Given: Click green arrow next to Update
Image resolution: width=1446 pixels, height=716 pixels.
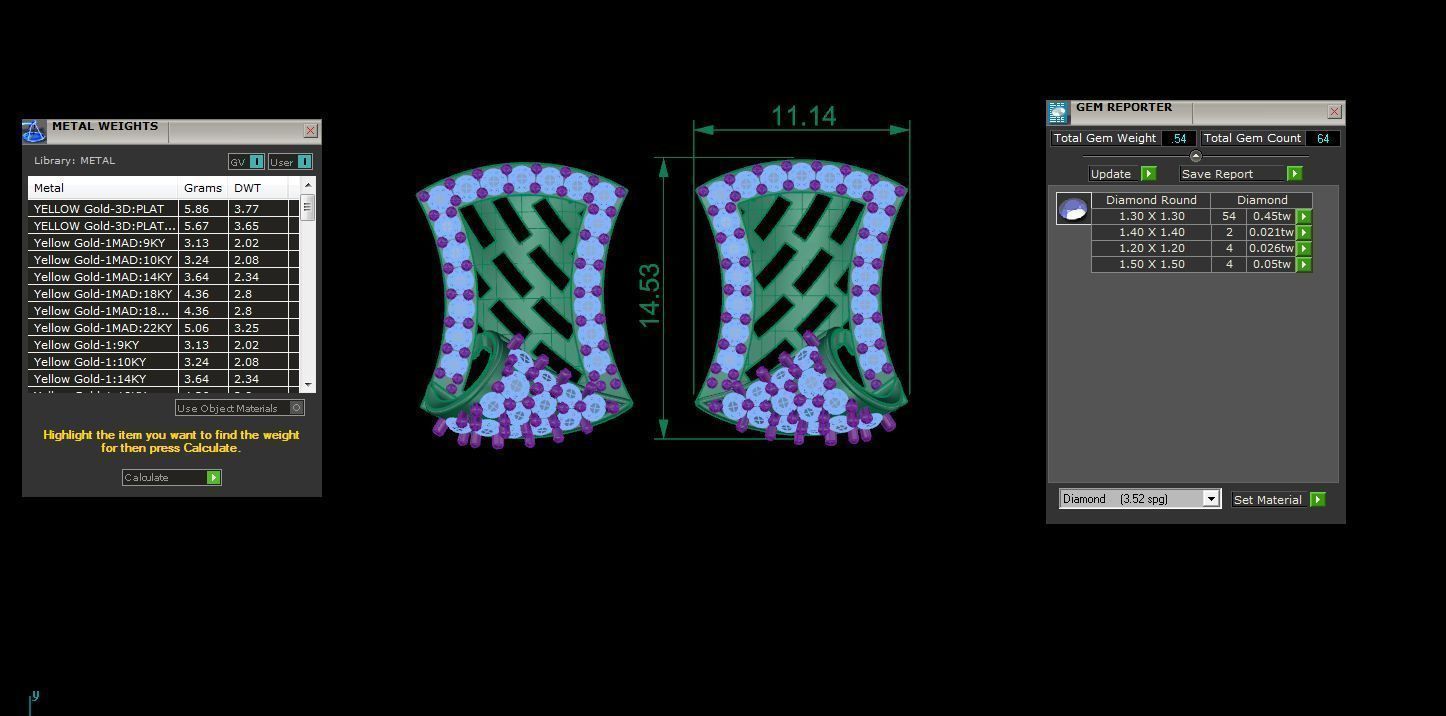Looking at the screenshot, I should (x=1148, y=174).
